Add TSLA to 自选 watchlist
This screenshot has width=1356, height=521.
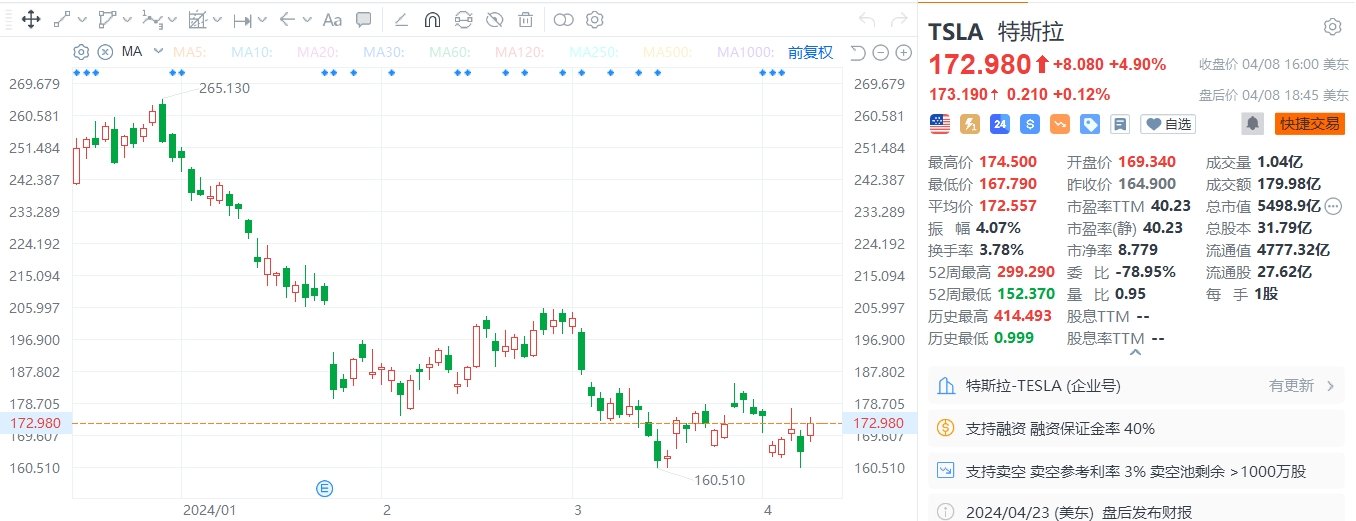click(1168, 124)
